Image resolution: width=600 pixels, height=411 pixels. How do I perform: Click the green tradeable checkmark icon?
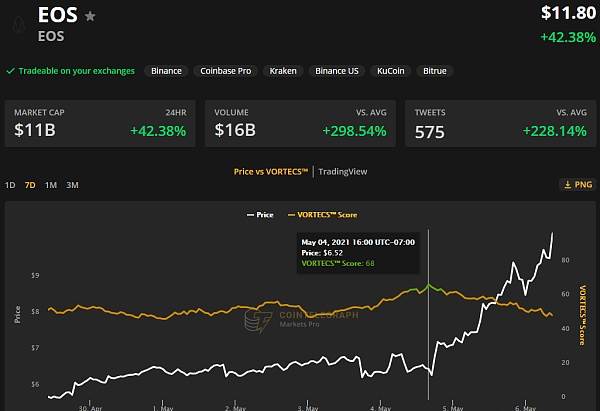[11, 71]
